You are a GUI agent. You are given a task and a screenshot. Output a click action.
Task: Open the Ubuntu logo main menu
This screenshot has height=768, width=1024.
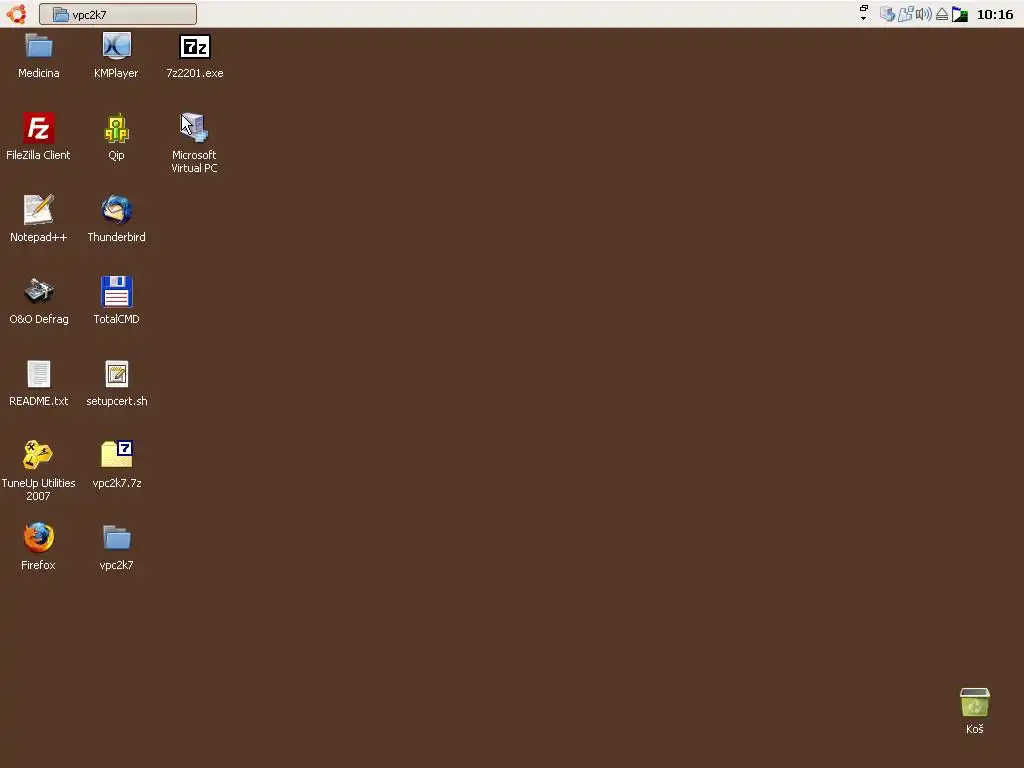point(16,14)
